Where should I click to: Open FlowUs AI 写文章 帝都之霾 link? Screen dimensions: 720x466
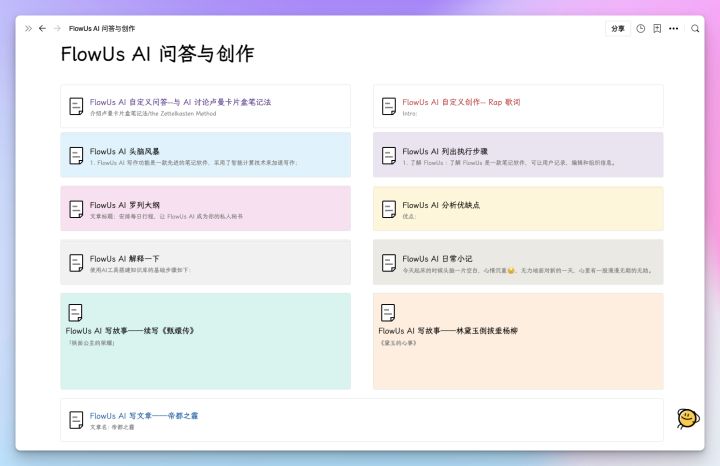point(144,415)
